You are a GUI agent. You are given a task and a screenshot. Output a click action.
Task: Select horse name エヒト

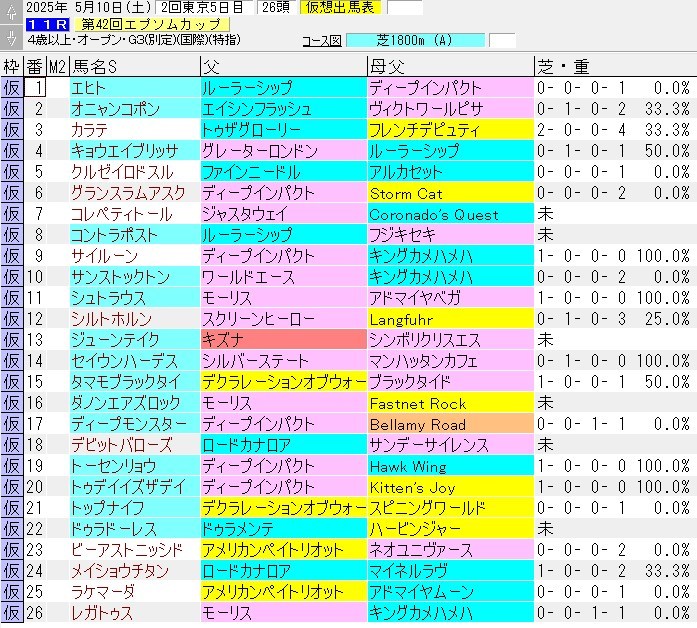[135, 88]
